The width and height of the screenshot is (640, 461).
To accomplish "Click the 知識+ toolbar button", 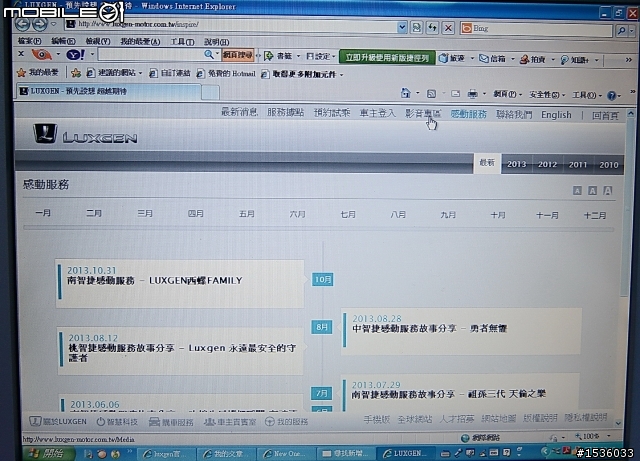I will tap(575, 60).
